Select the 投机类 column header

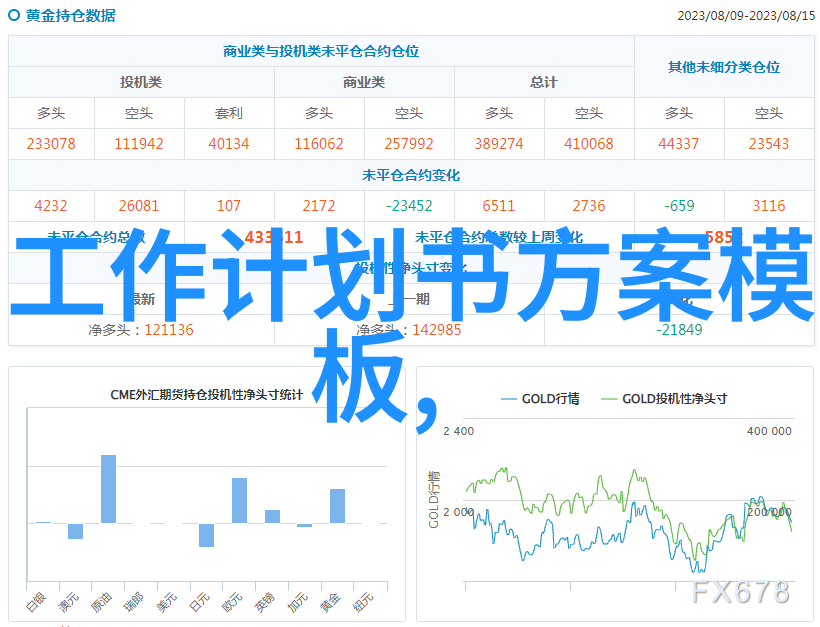coord(141,82)
